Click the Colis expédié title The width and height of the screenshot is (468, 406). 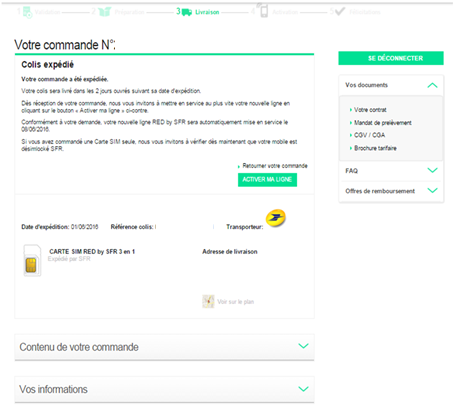pyautogui.click(x=47, y=64)
